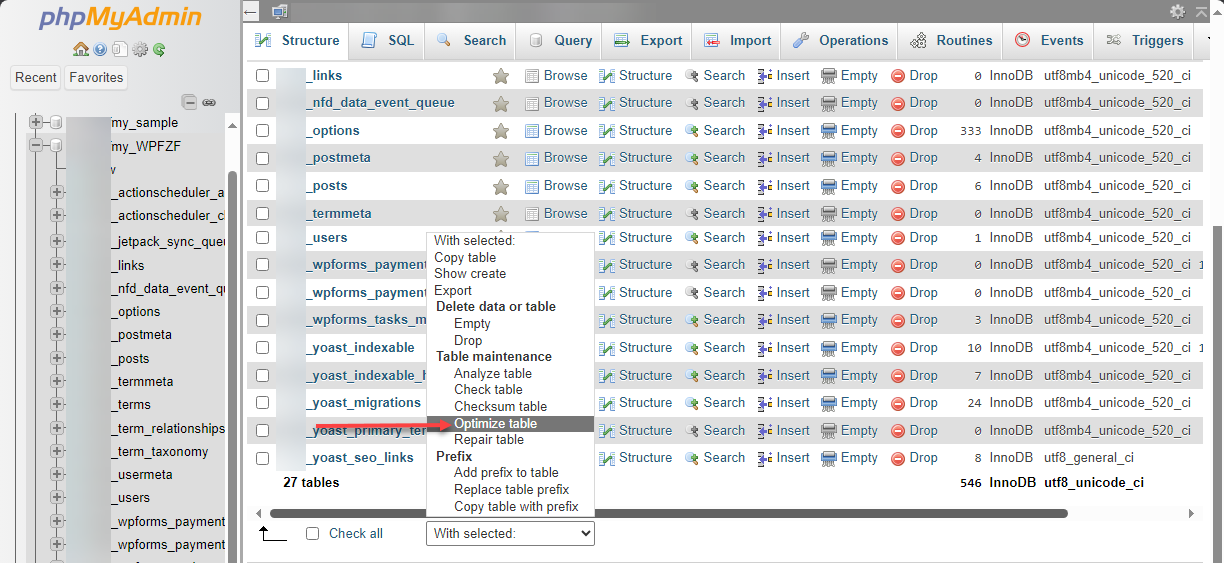This screenshot has height=563, width=1224.
Task: Click the collapse-header up arrow at top right
Action: [1201, 11]
